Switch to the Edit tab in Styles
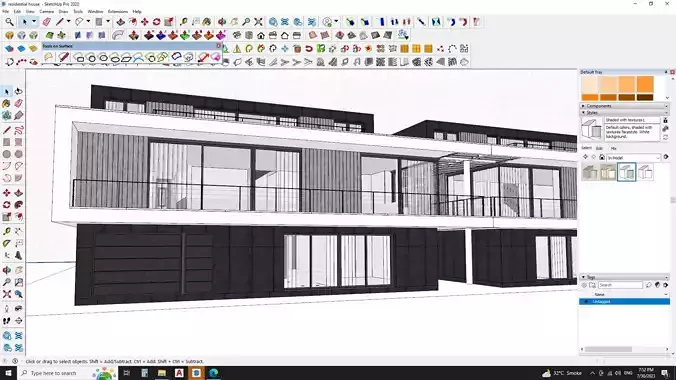676x380 pixels. click(x=599, y=148)
